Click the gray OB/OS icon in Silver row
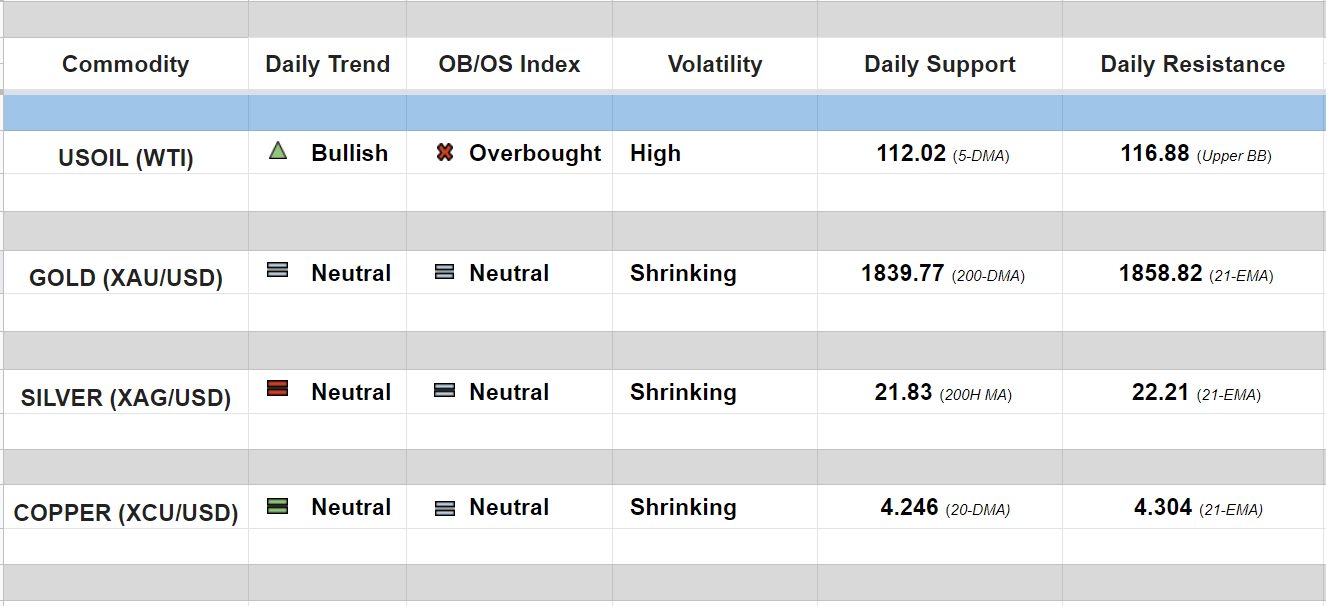The height and width of the screenshot is (606, 1326). pos(445,391)
